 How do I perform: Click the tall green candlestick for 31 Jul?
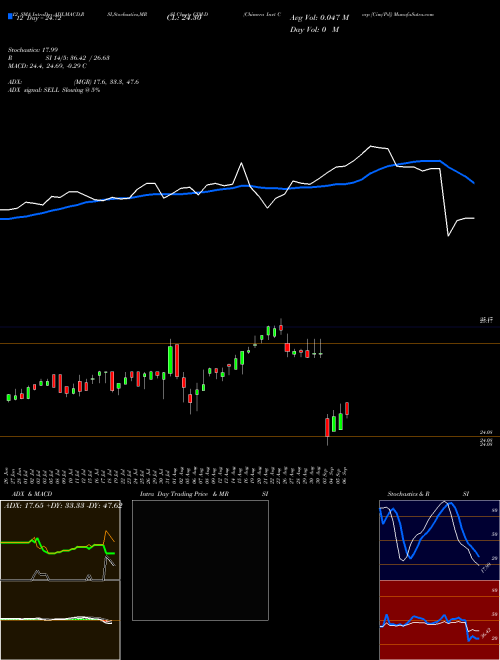click(x=170, y=359)
